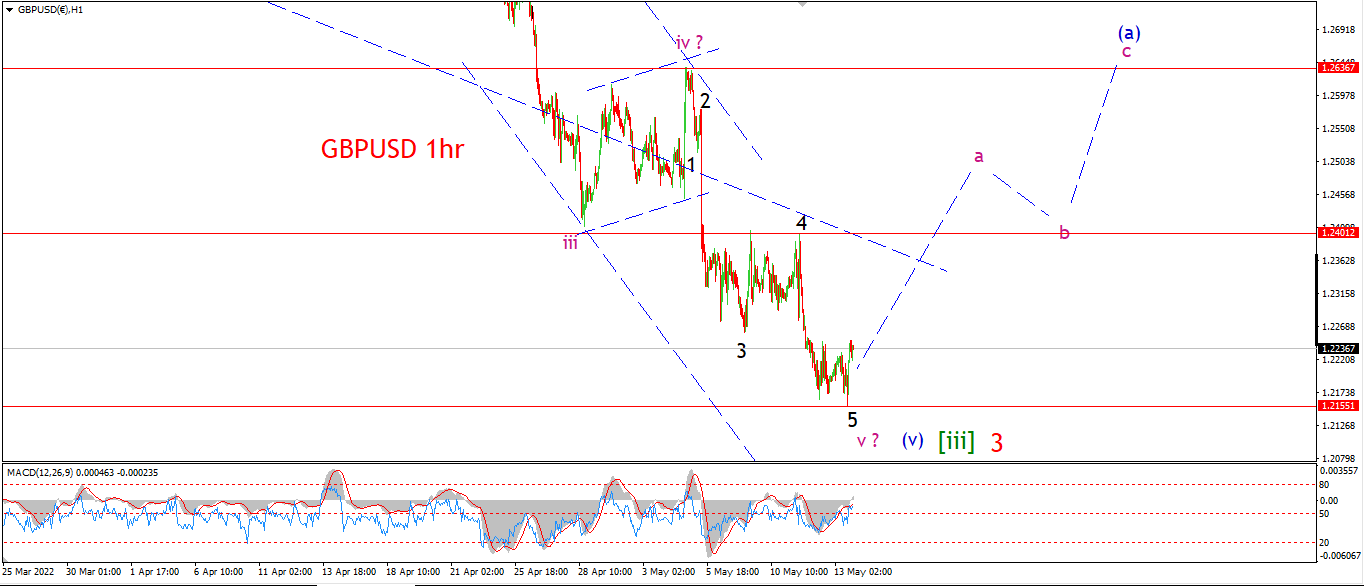1364x586 pixels.
Task: Select the 'GBPUSD 1hr' red text label
Action: tap(393, 149)
